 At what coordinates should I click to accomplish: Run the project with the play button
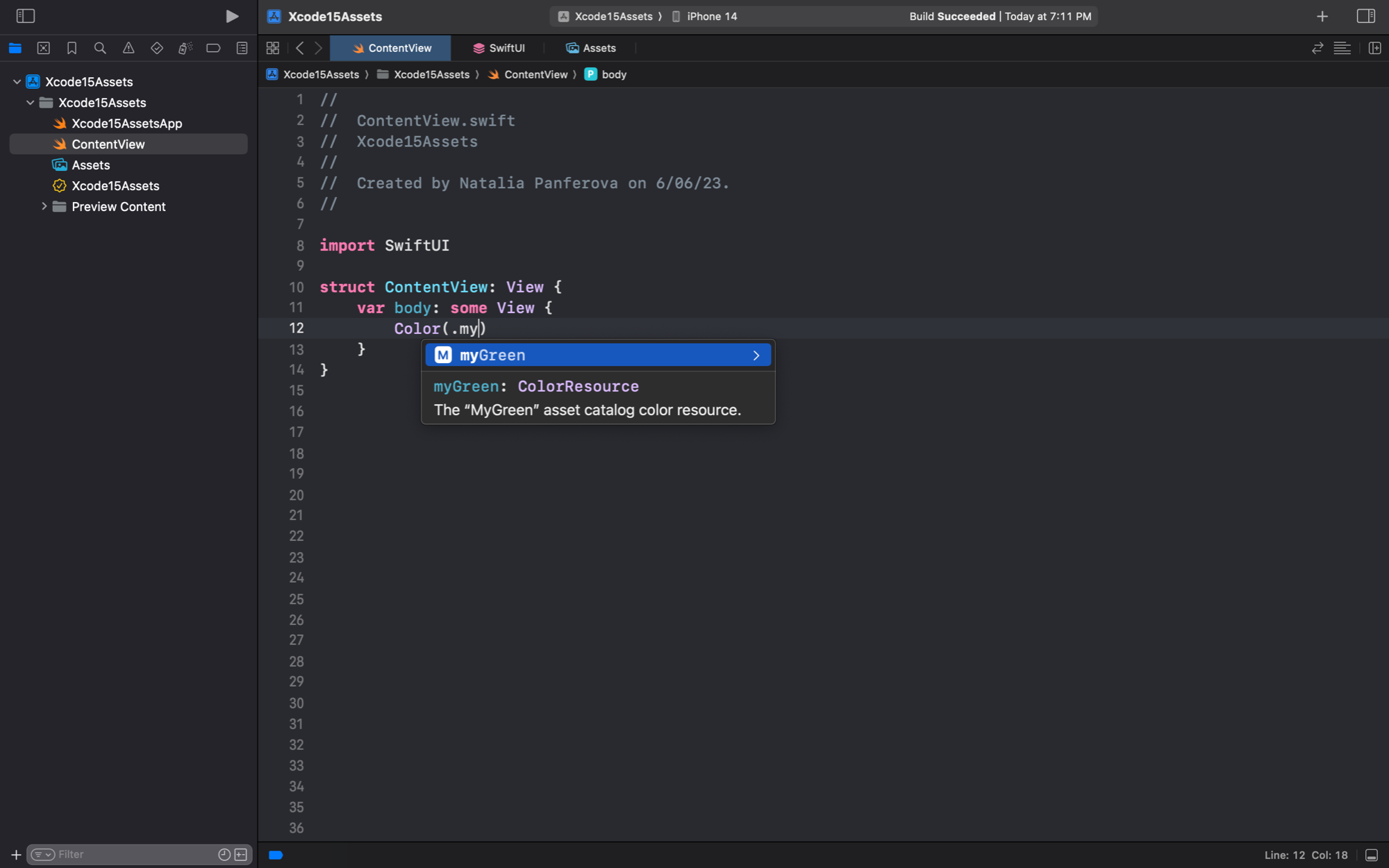tap(232, 16)
